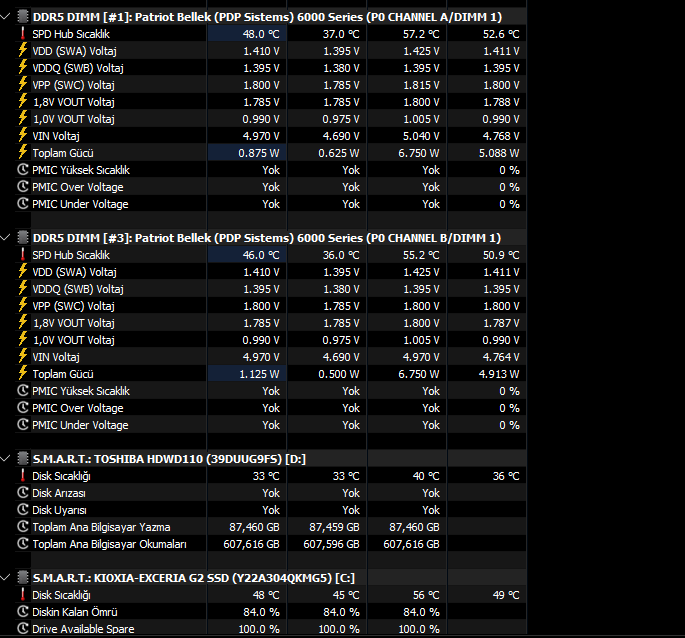
Task: Select DIMM #3 VDDQ (SWB) Voltaj label
Action: (x=78, y=289)
